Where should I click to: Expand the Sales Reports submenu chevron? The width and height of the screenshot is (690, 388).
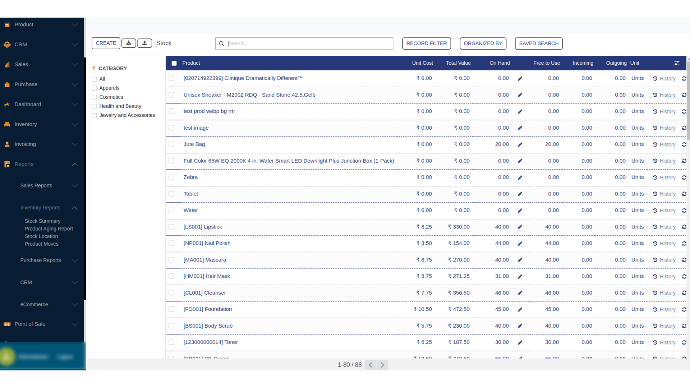tap(75, 186)
